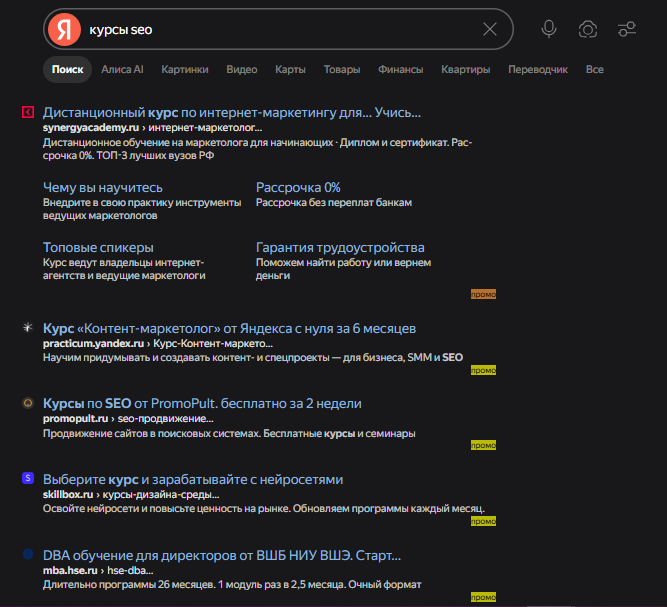Click the practicum.yandex.ru domain link
The height and width of the screenshot is (607, 667).
click(93, 344)
